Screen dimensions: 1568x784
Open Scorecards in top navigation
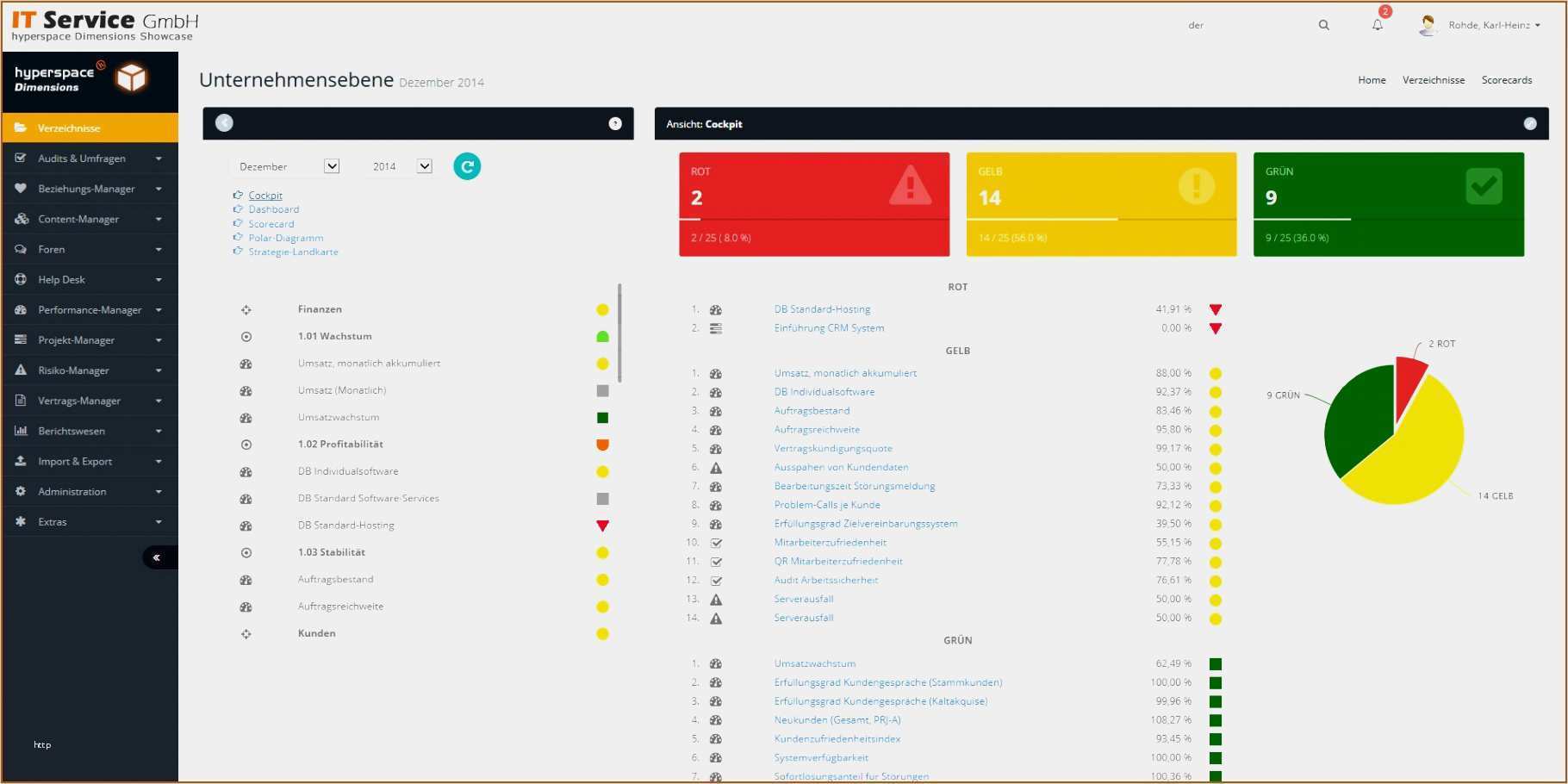(1507, 80)
